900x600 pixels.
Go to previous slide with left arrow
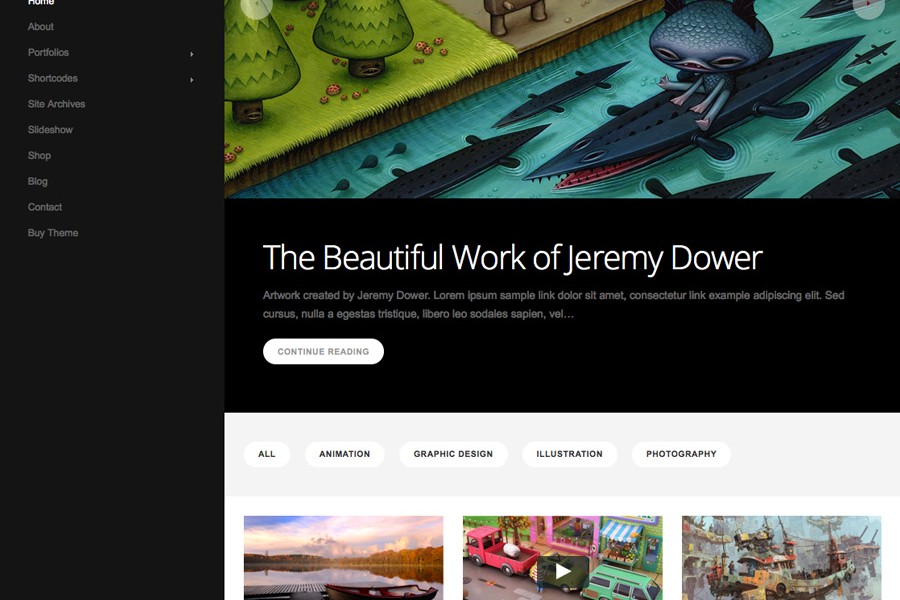click(256, 7)
